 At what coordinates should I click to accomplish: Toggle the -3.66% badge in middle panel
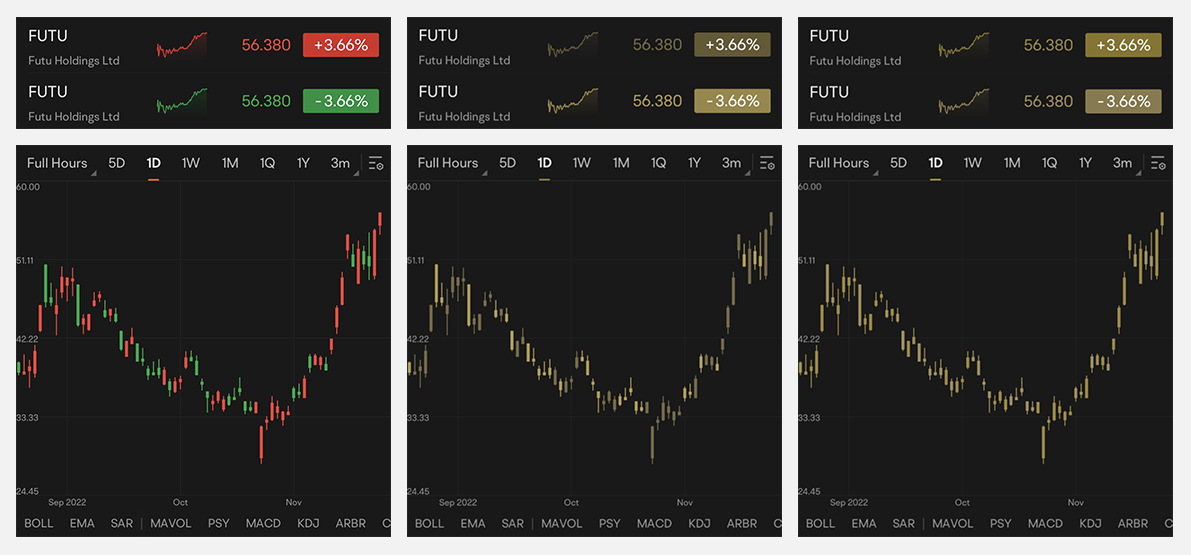(732, 101)
